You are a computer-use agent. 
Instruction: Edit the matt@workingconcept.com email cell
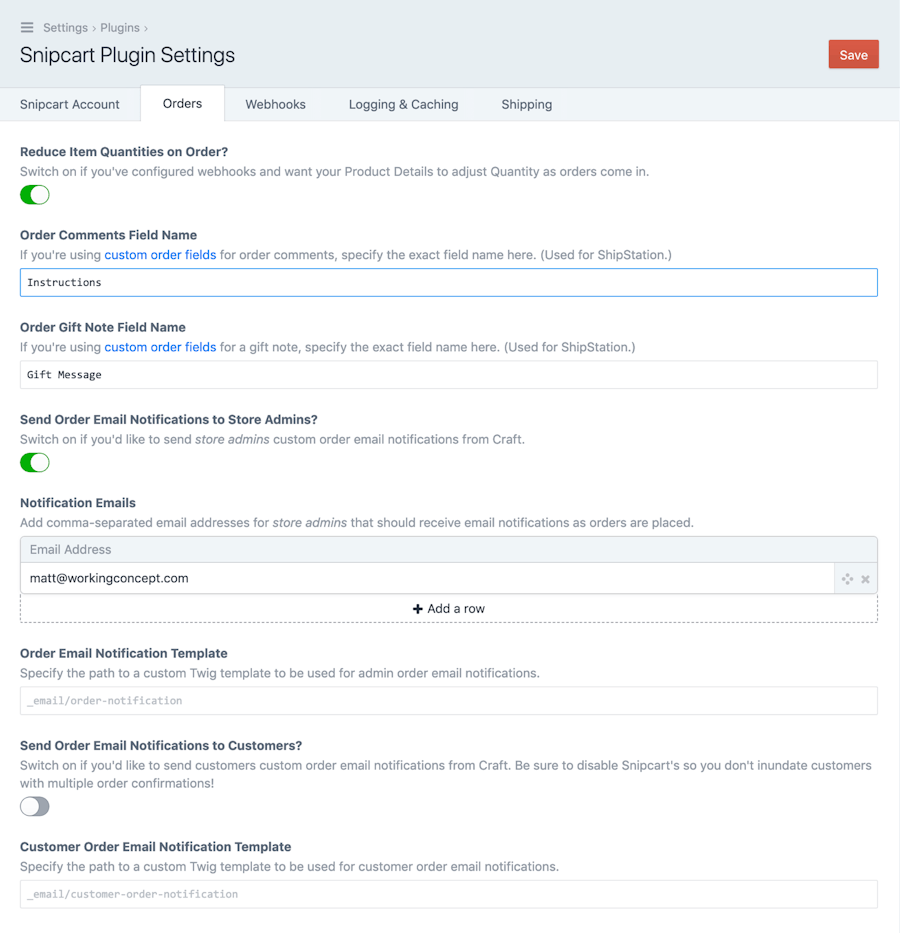(x=427, y=578)
